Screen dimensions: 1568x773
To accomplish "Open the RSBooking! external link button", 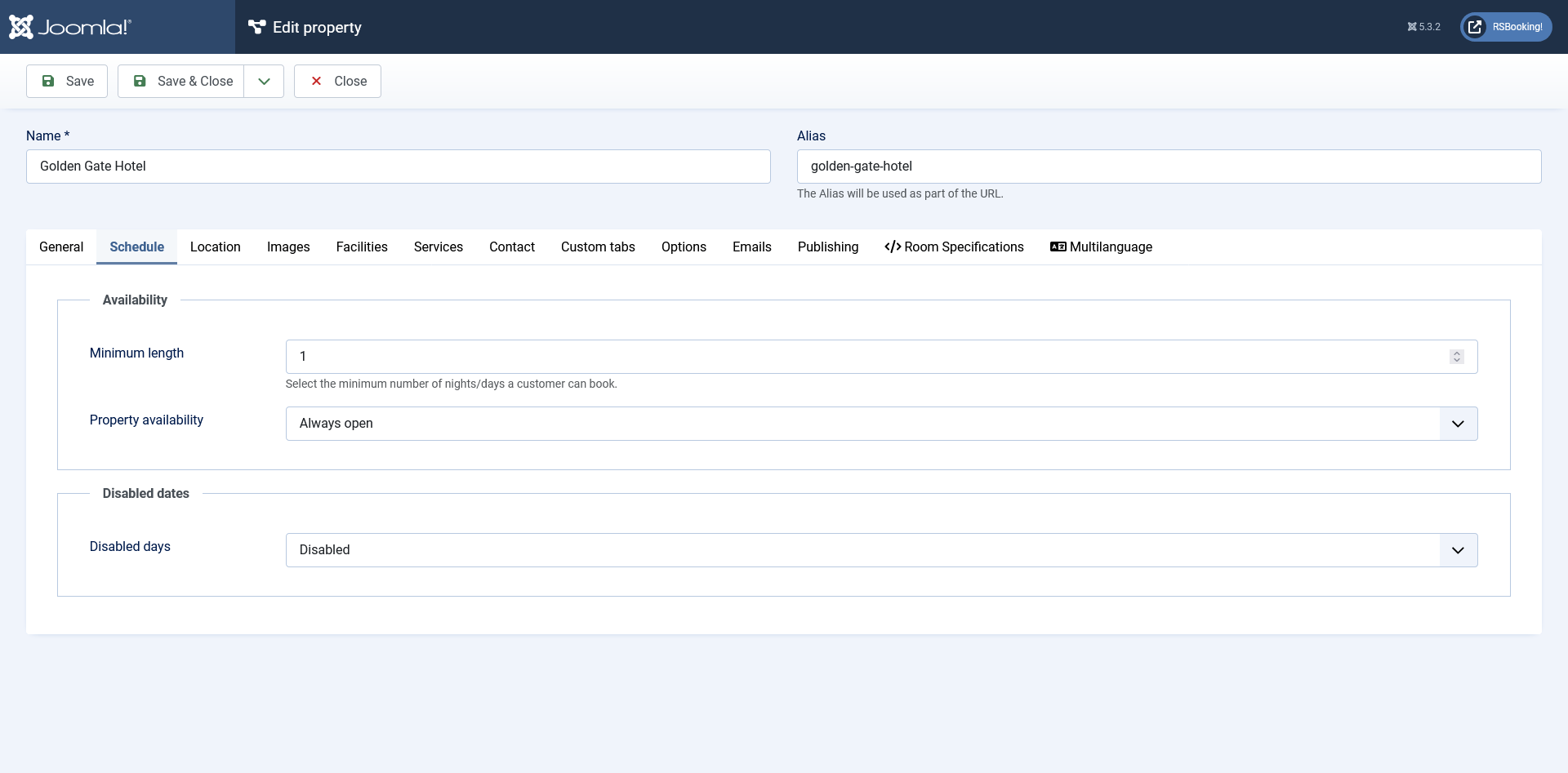I will click(1506, 27).
